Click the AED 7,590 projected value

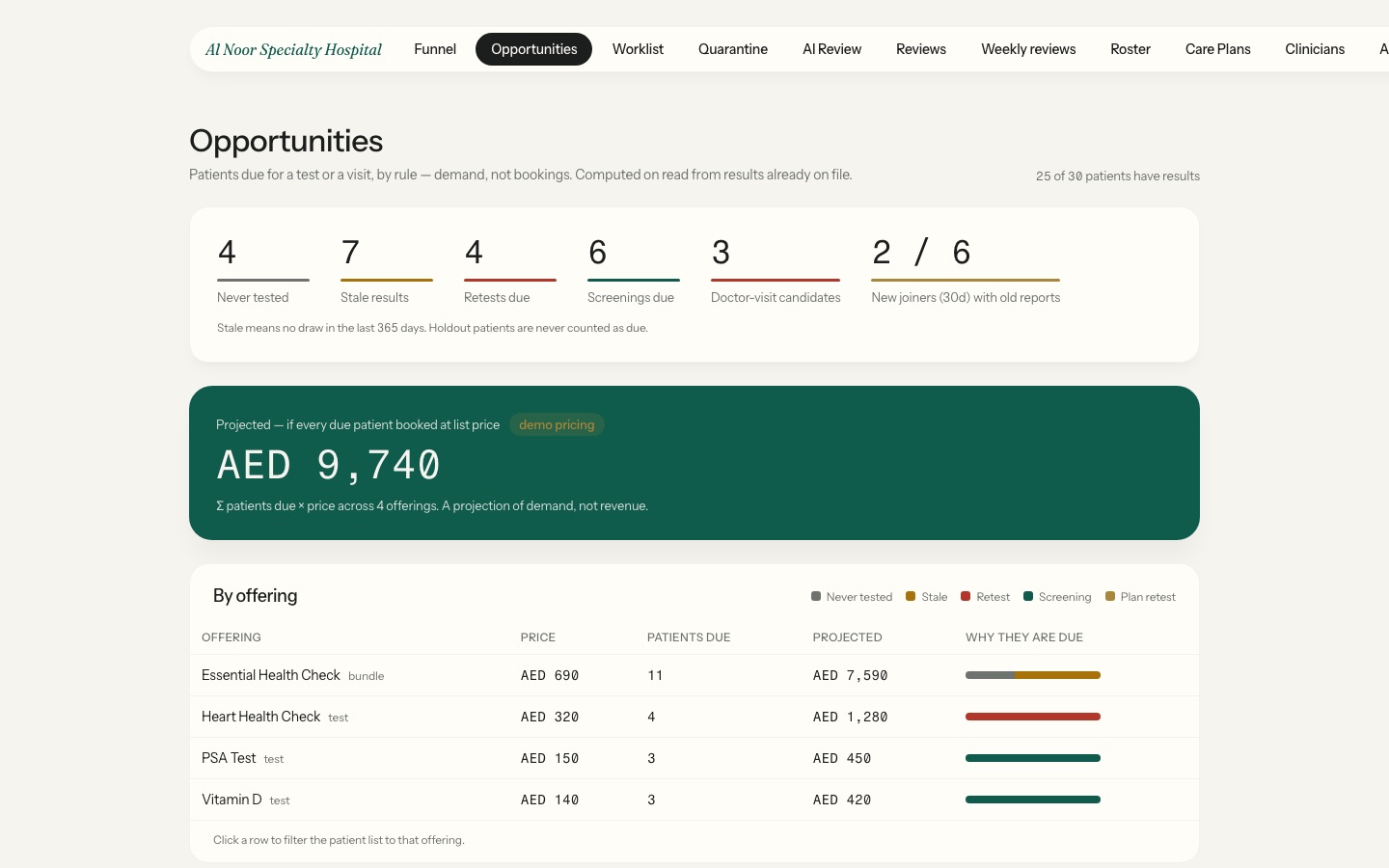[850, 675]
